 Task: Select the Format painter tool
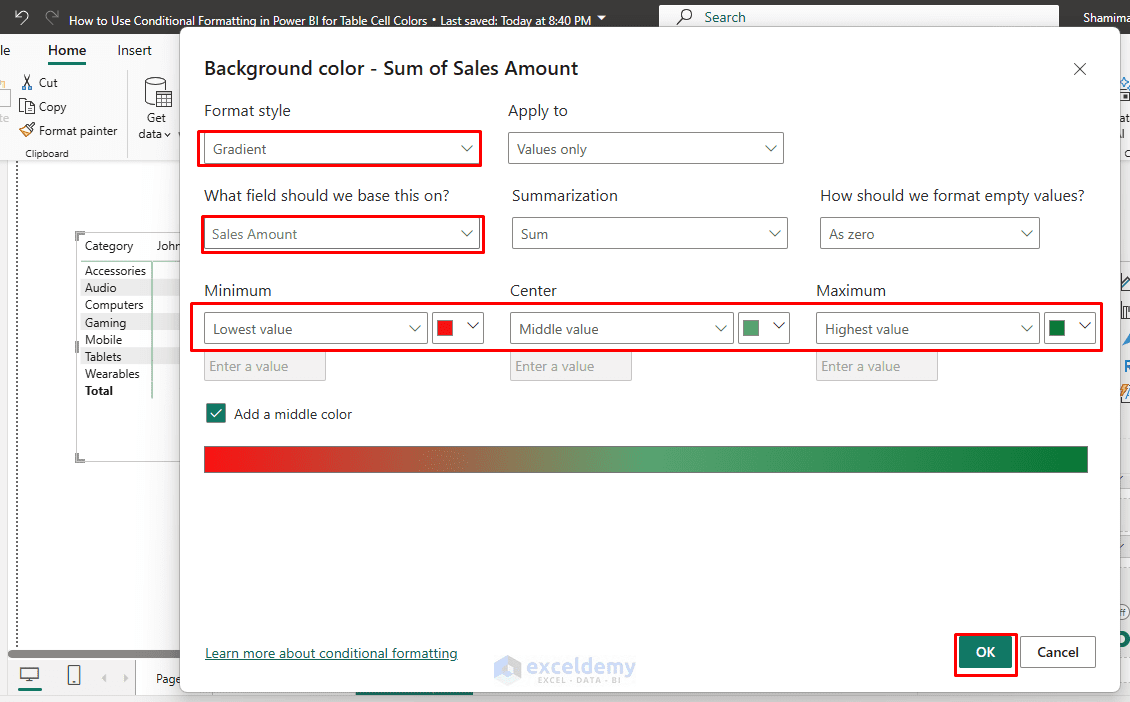tap(68, 130)
